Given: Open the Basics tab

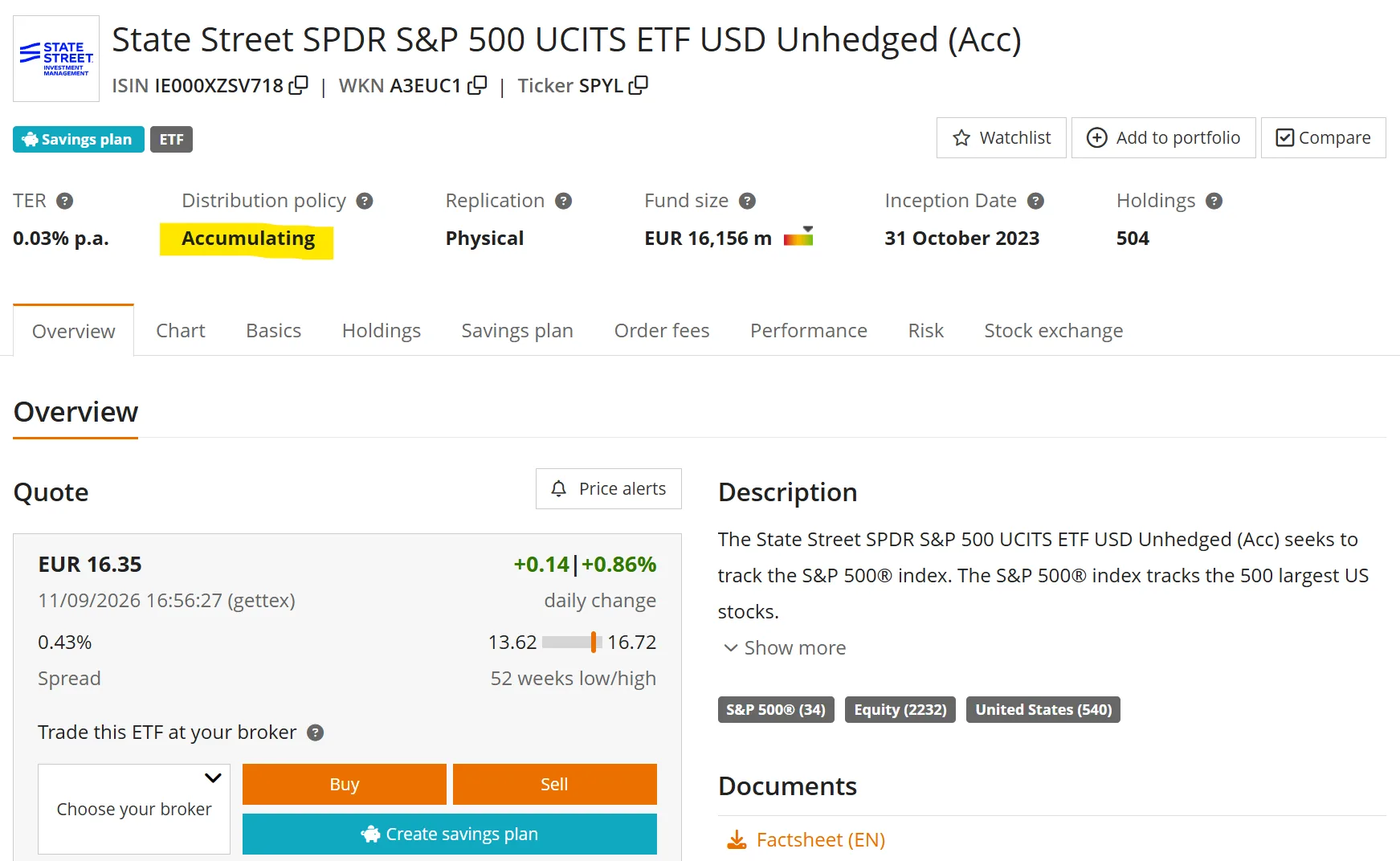Looking at the screenshot, I should pos(274,331).
